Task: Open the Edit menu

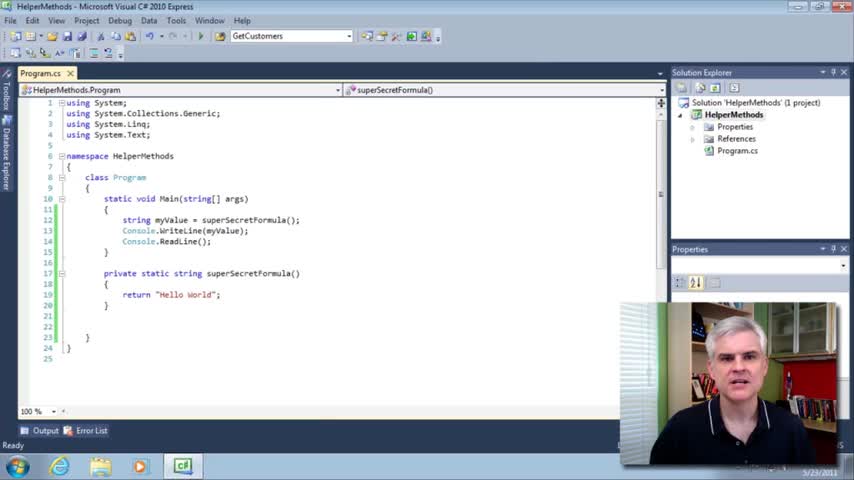Action: (x=32, y=21)
